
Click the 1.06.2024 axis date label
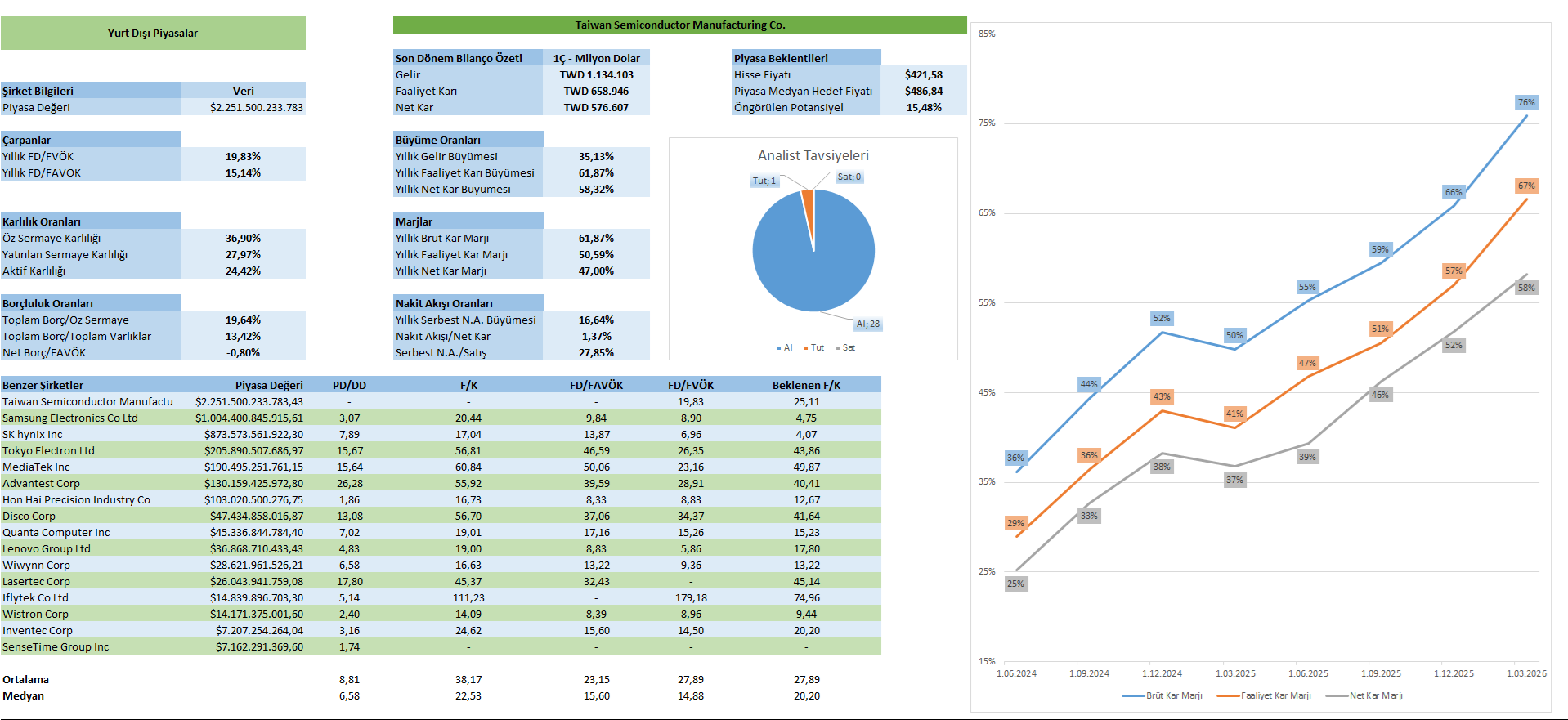click(x=1016, y=674)
